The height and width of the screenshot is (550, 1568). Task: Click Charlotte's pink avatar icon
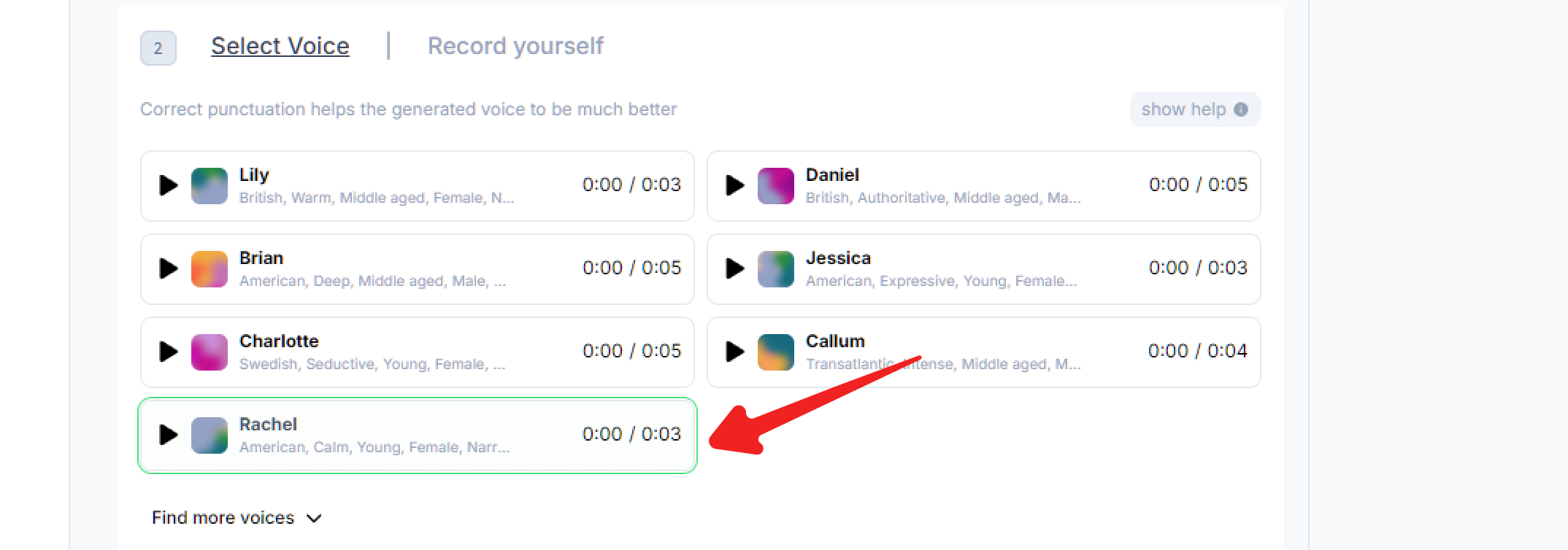[210, 352]
